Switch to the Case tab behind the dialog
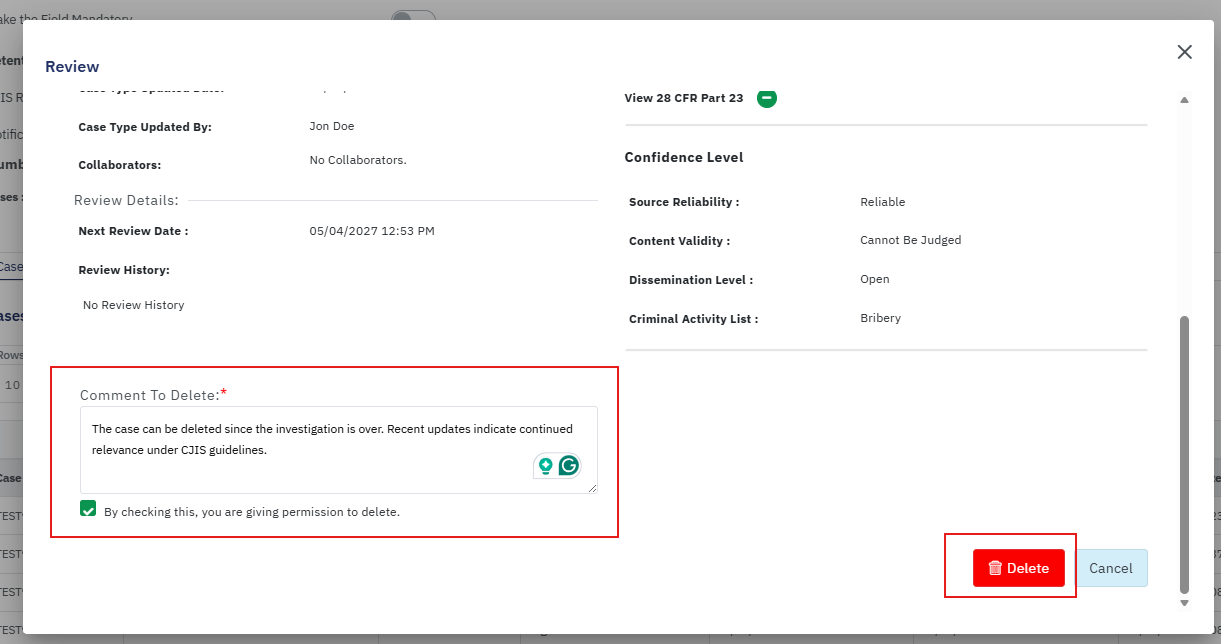Image resolution: width=1221 pixels, height=644 pixels. click(10, 267)
